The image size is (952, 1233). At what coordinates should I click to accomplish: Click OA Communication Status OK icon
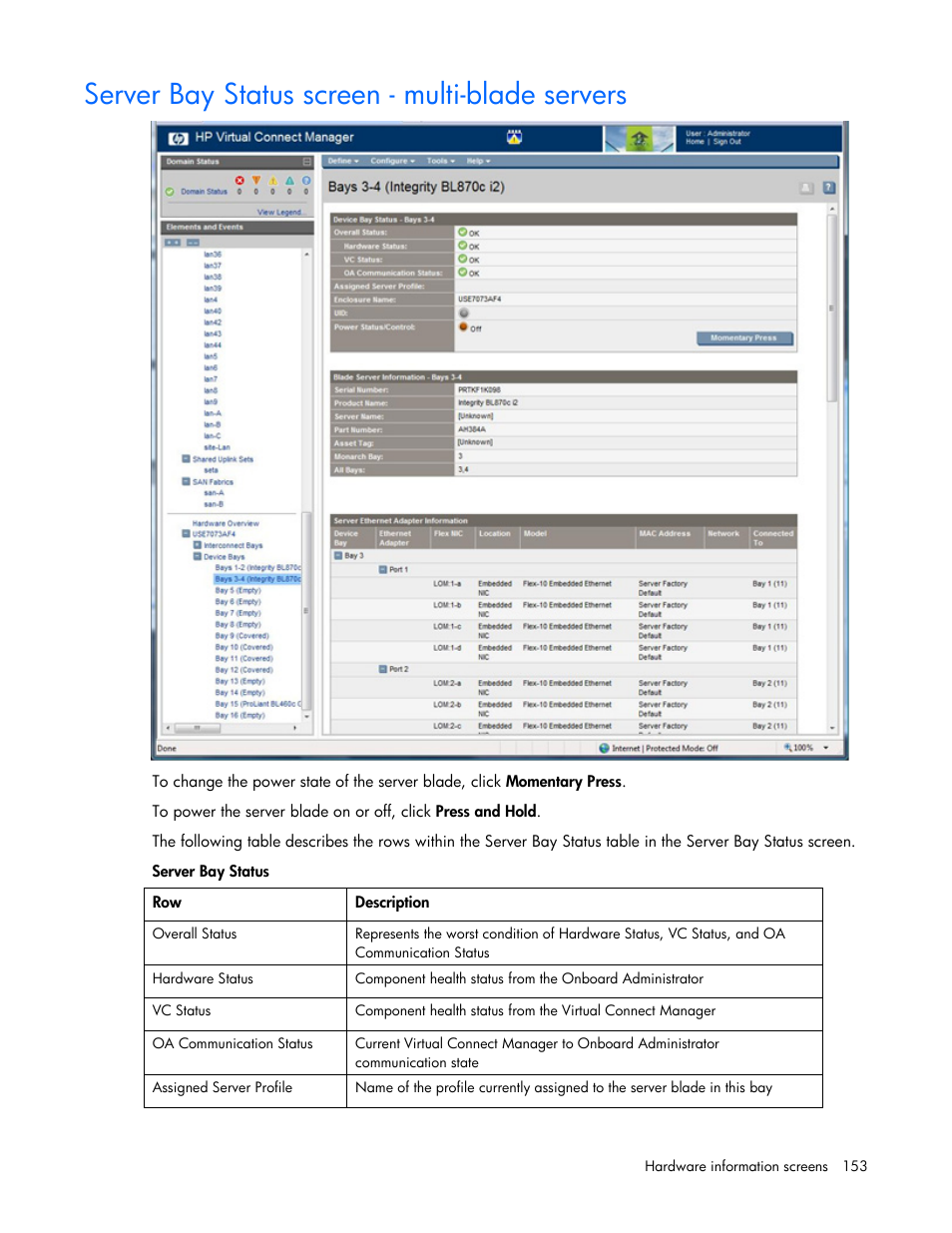tap(463, 272)
